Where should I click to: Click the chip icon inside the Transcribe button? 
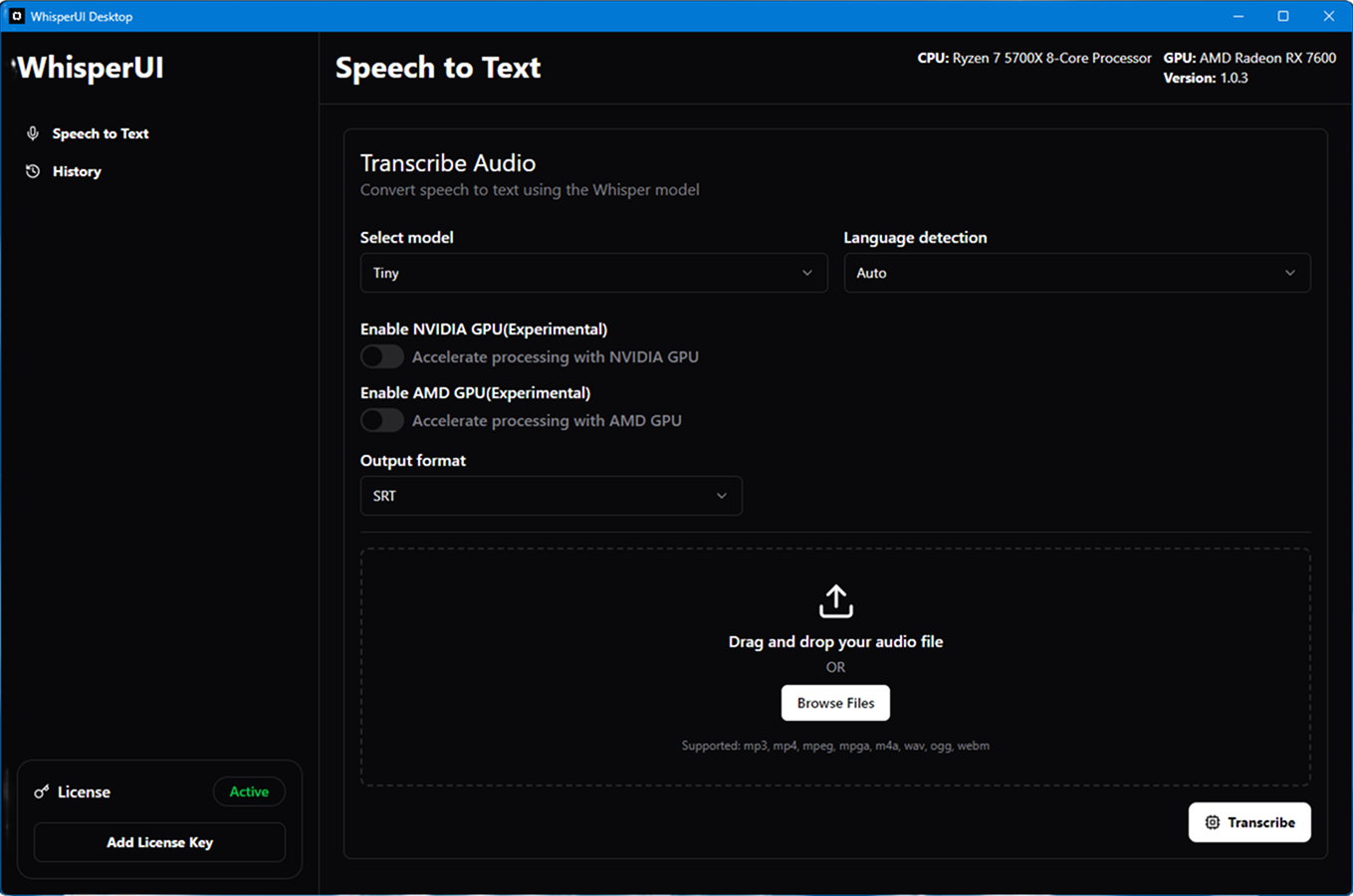coord(1212,822)
